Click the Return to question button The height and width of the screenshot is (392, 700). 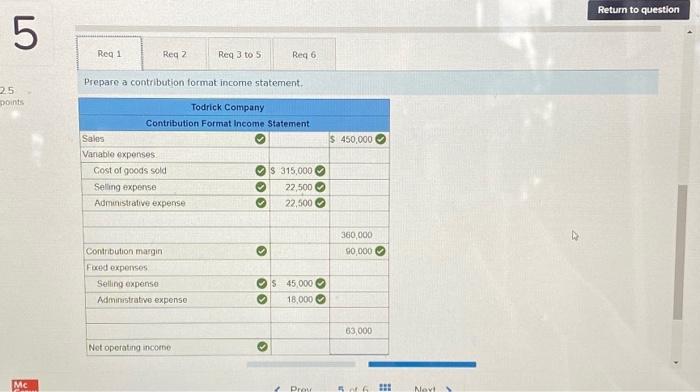pos(638,10)
